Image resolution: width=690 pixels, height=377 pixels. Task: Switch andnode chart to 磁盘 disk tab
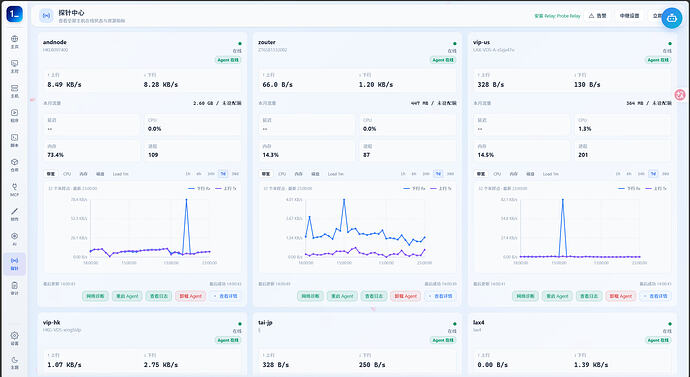100,174
